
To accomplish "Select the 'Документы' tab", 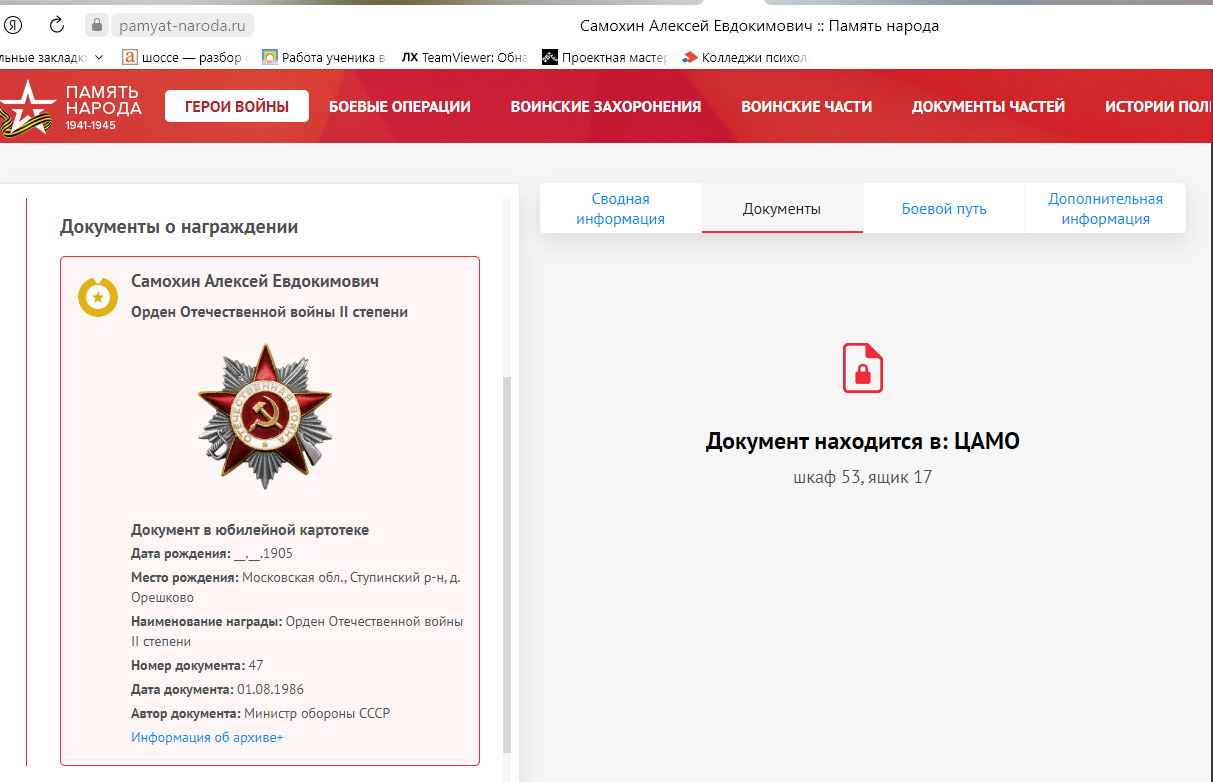I will coord(781,209).
